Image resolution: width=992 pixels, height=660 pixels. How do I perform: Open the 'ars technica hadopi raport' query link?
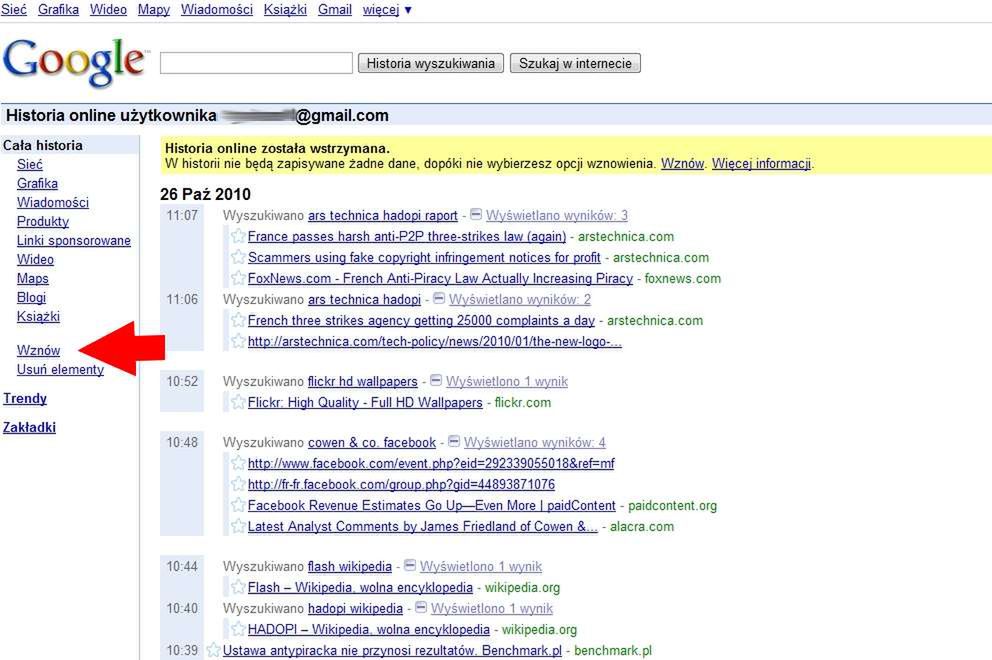[383, 215]
